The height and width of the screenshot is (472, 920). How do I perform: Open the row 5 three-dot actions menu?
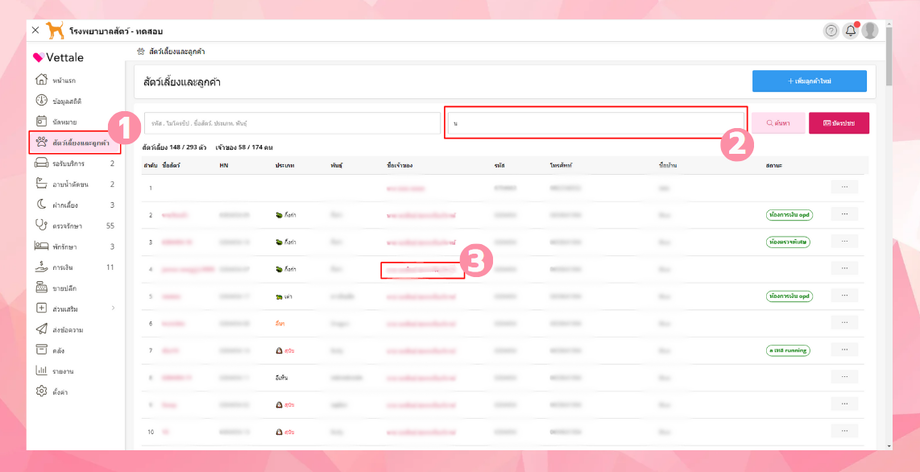[844, 296]
